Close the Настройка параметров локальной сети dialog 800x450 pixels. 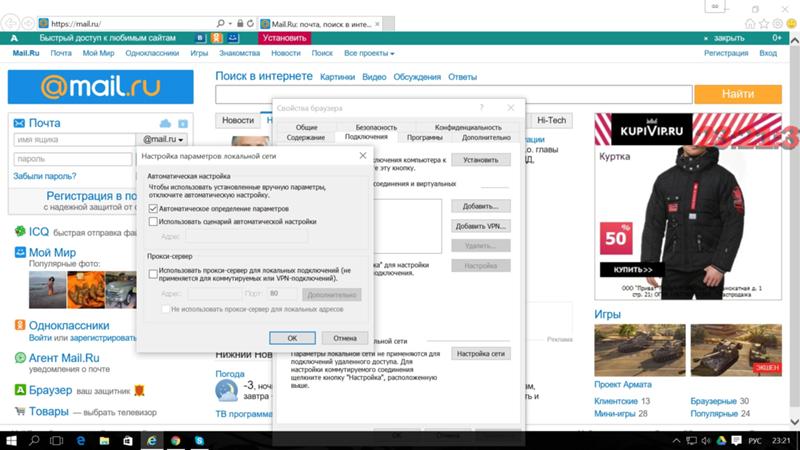click(x=363, y=156)
